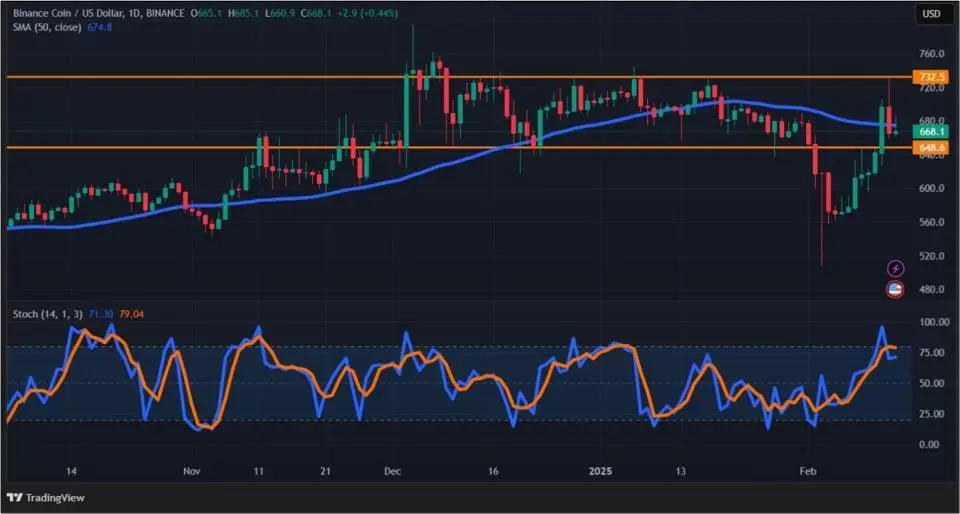Click the US flag economic event icon
The width and height of the screenshot is (960, 514).
click(x=895, y=289)
